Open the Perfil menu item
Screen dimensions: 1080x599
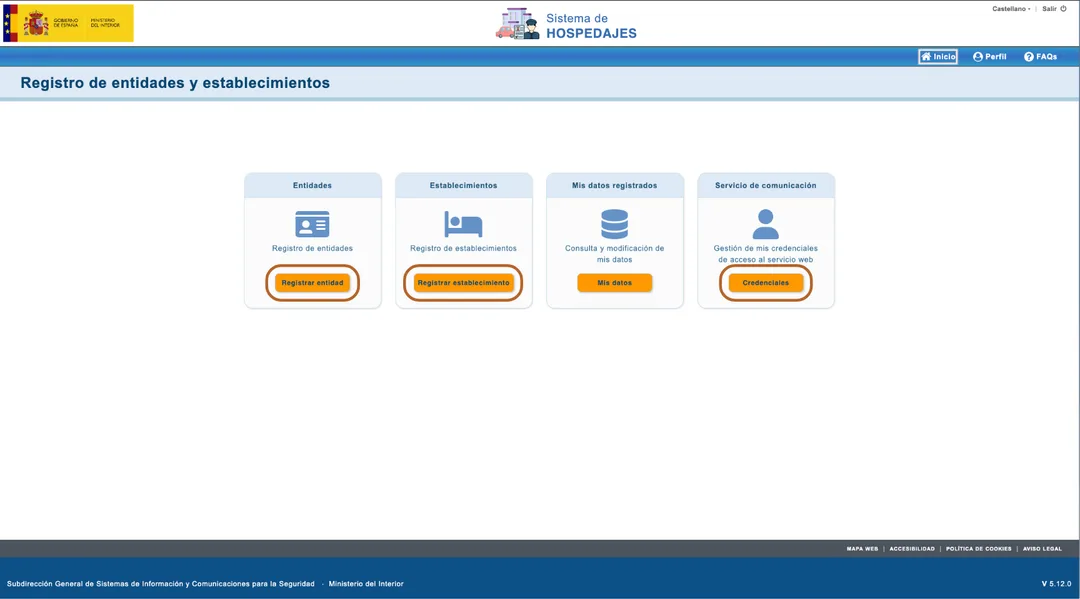coord(990,56)
